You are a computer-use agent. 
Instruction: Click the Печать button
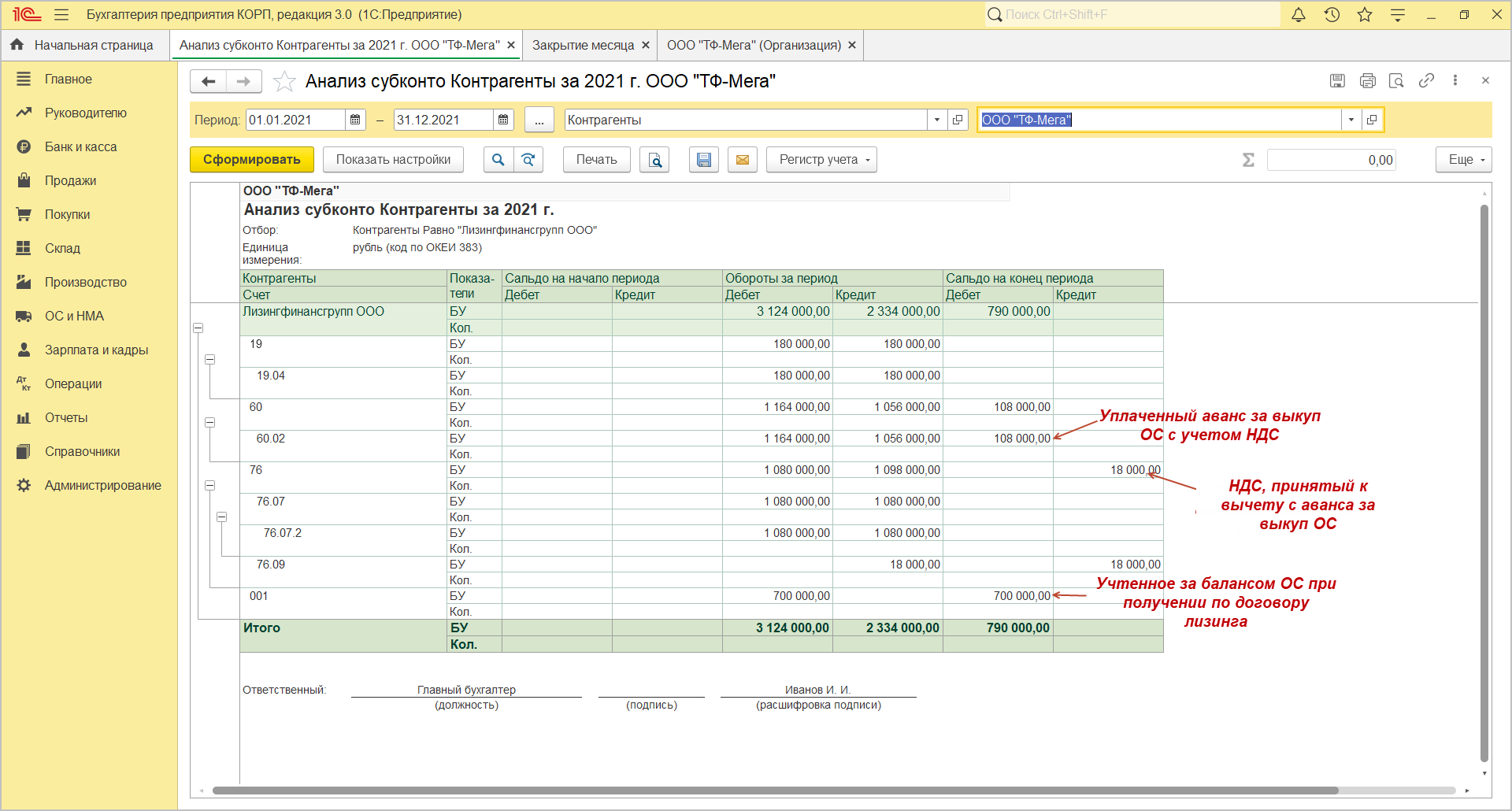[x=596, y=160]
